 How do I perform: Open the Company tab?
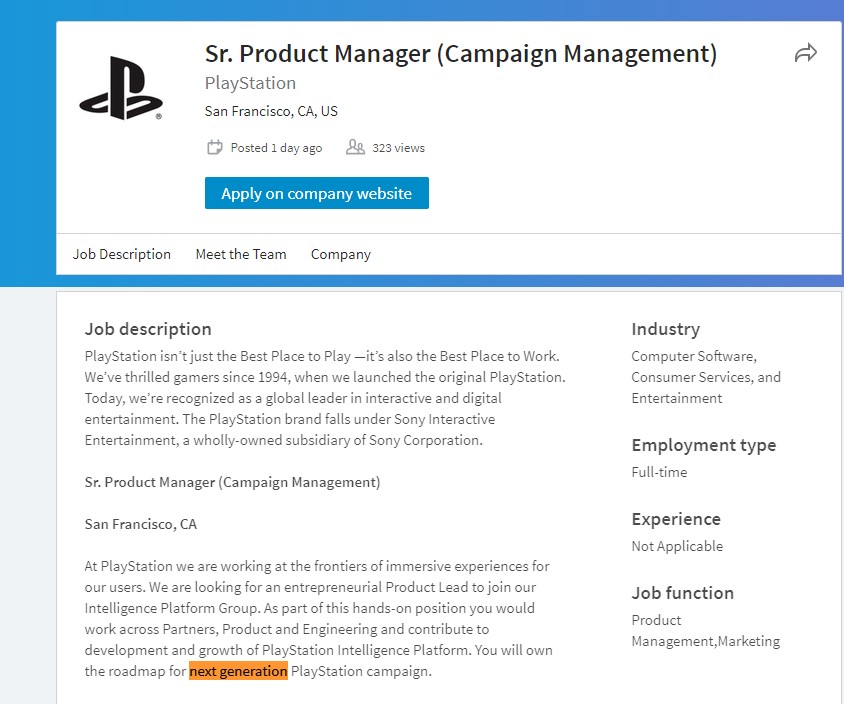pos(341,254)
